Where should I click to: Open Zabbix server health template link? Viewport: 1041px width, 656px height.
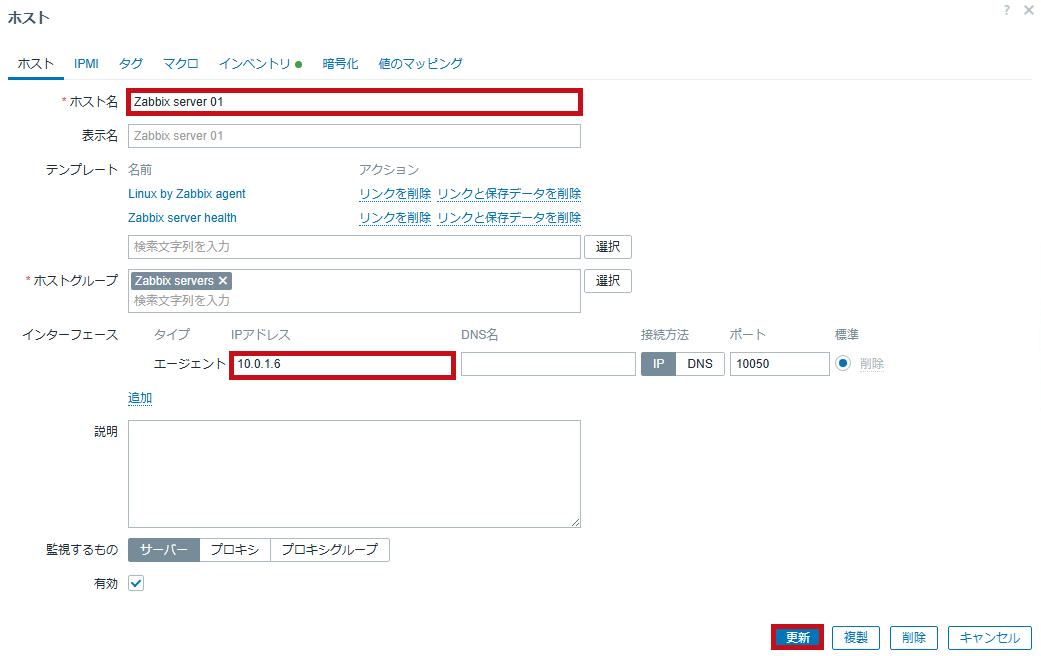click(x=182, y=218)
